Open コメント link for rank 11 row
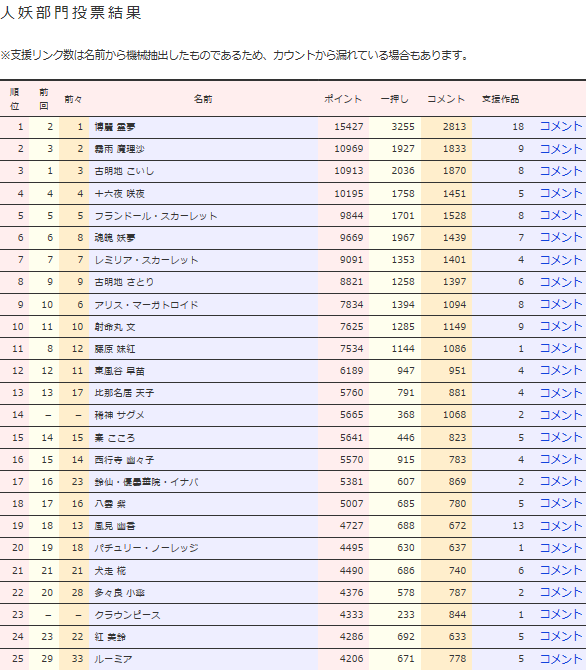This screenshot has width=586, height=670. coord(561,348)
